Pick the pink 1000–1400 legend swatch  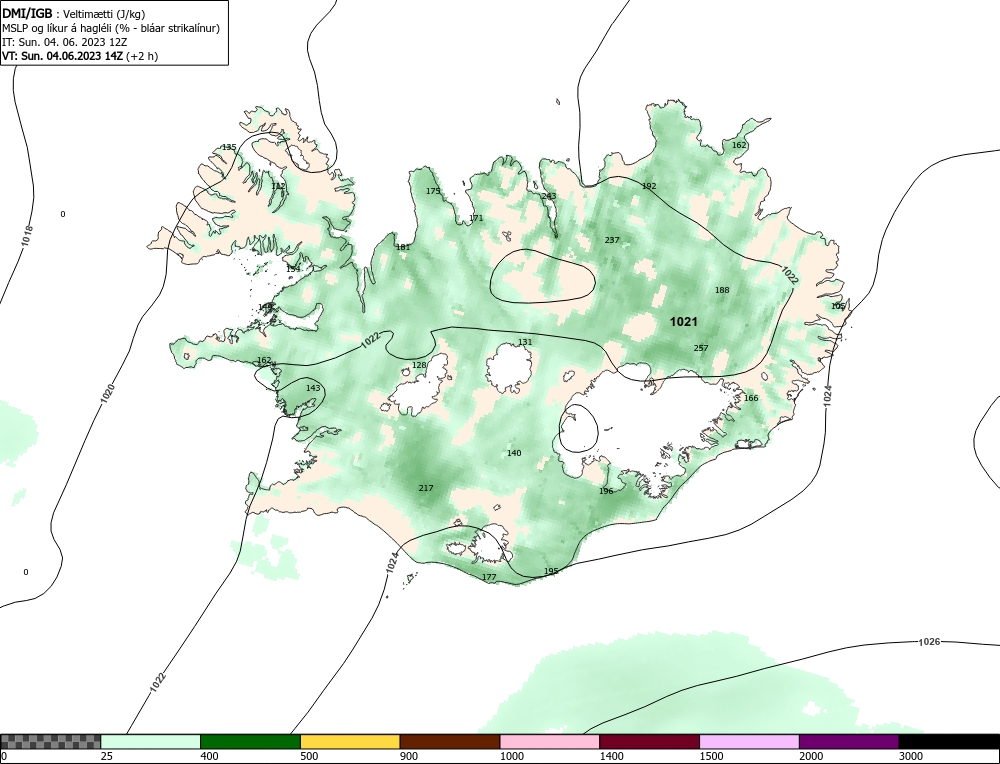coord(550,742)
